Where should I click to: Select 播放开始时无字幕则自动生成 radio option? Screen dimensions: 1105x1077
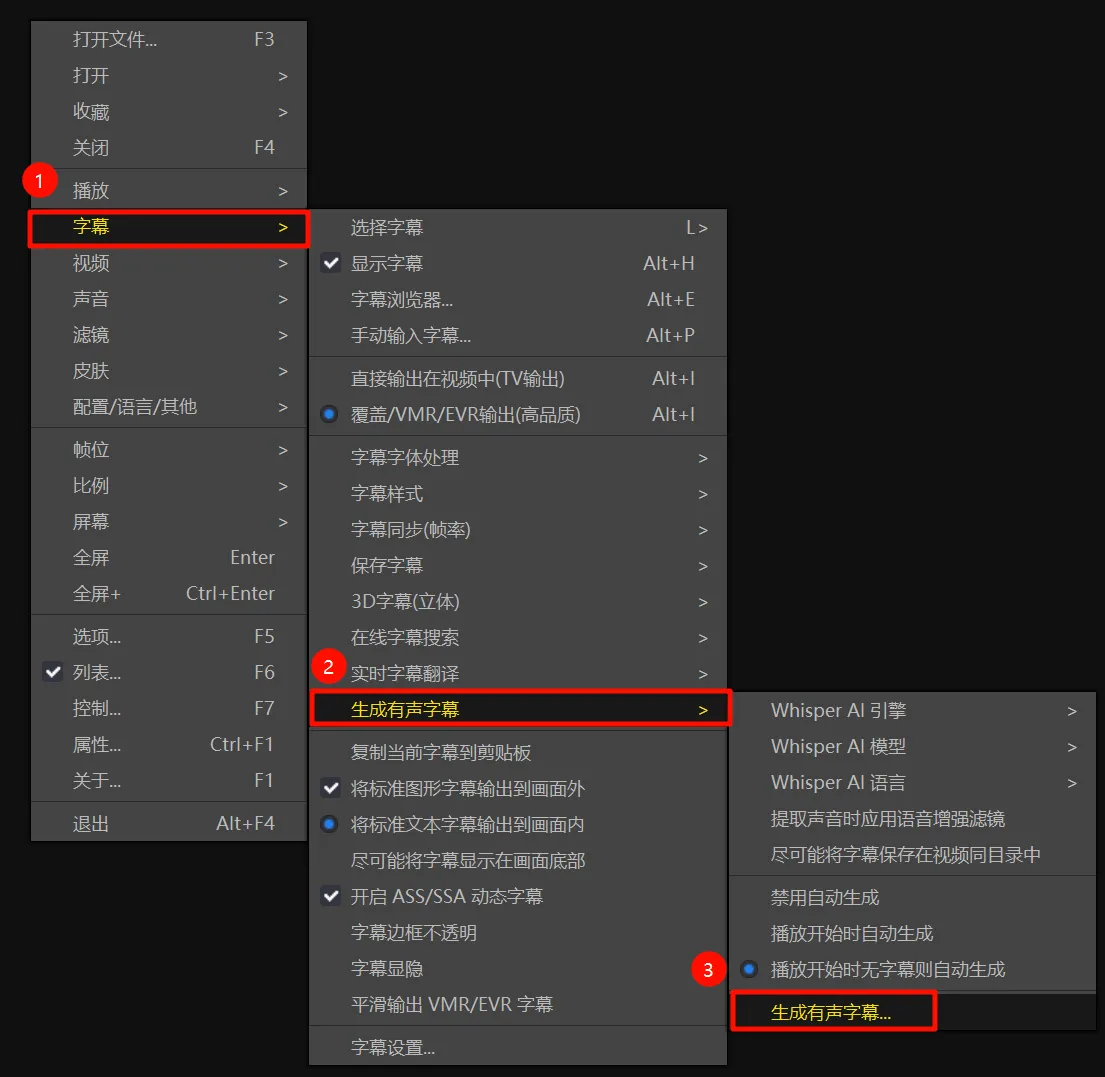pos(749,969)
